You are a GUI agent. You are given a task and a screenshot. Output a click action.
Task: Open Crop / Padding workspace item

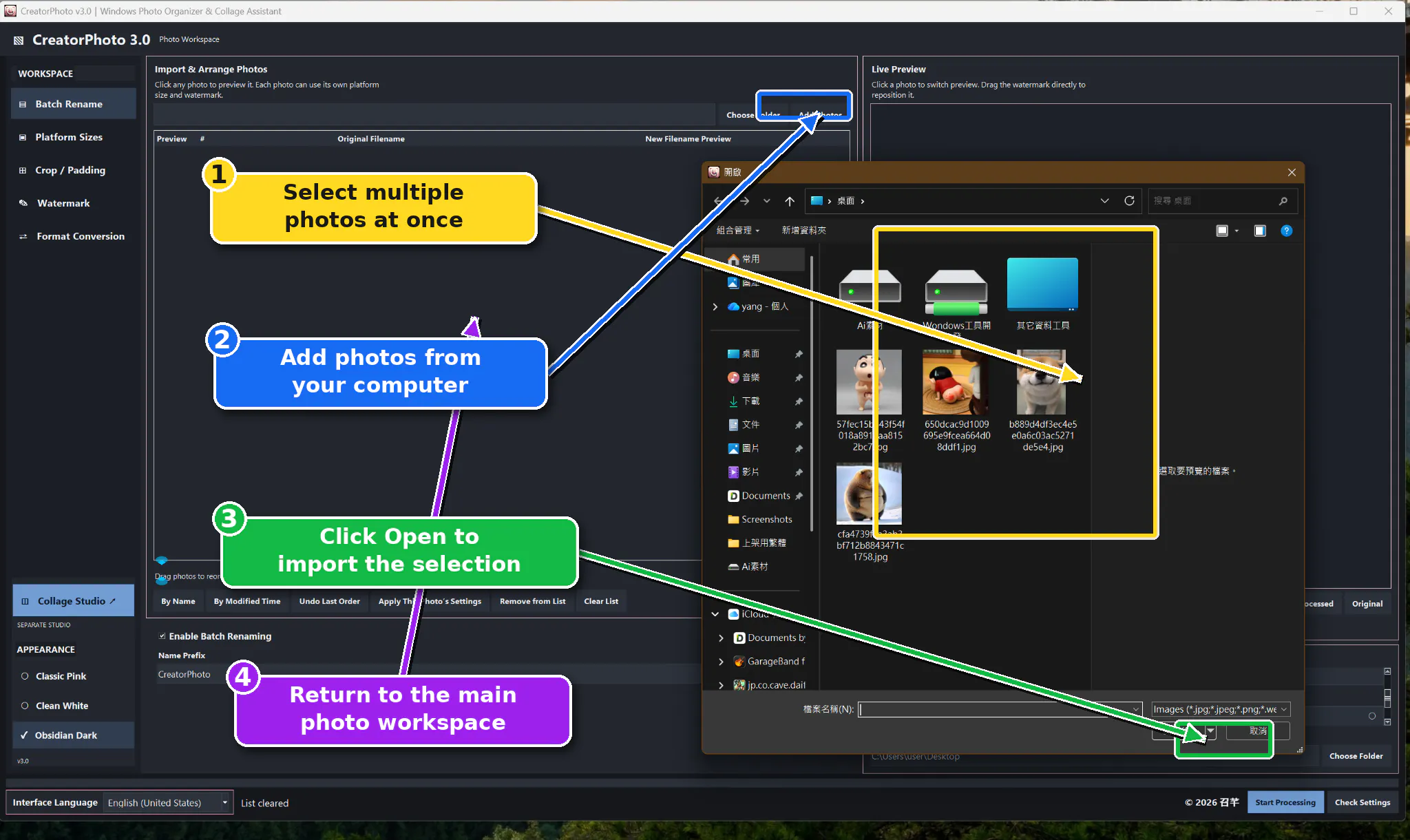tap(73, 170)
